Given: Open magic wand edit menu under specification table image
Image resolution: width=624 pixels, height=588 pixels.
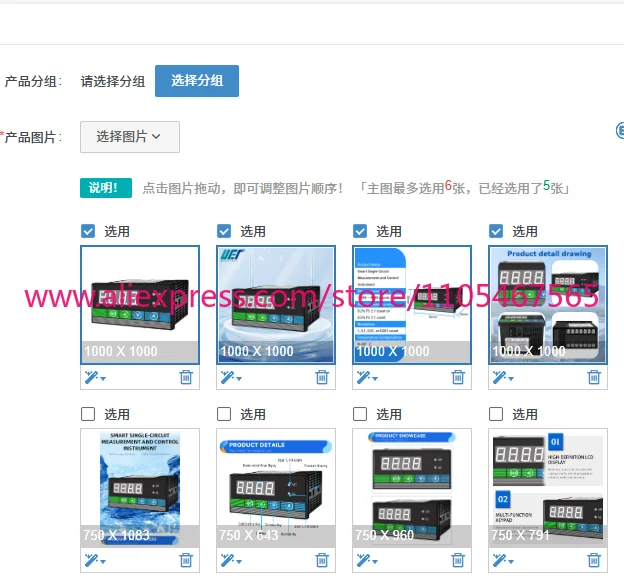Looking at the screenshot, I should [x=367, y=377].
